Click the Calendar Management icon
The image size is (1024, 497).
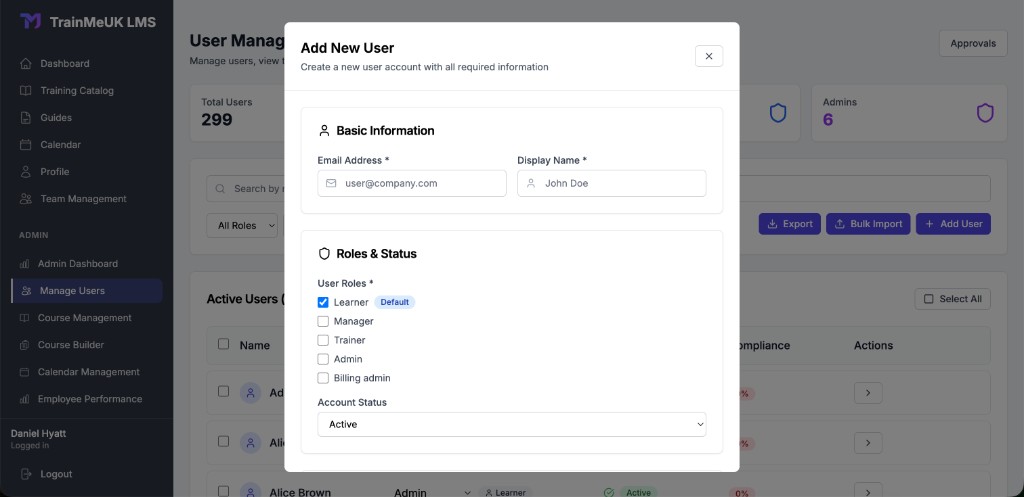click(x=25, y=372)
